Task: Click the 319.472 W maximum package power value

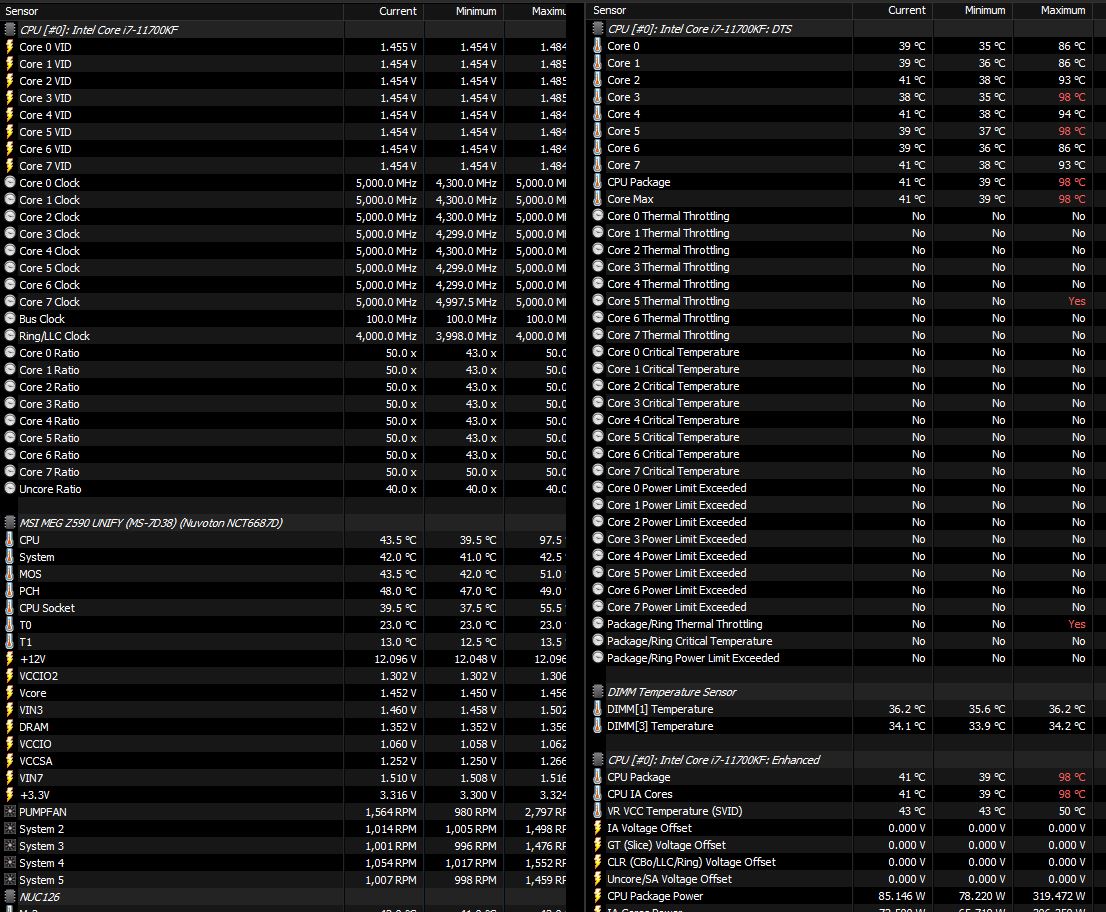Action: (x=1057, y=896)
